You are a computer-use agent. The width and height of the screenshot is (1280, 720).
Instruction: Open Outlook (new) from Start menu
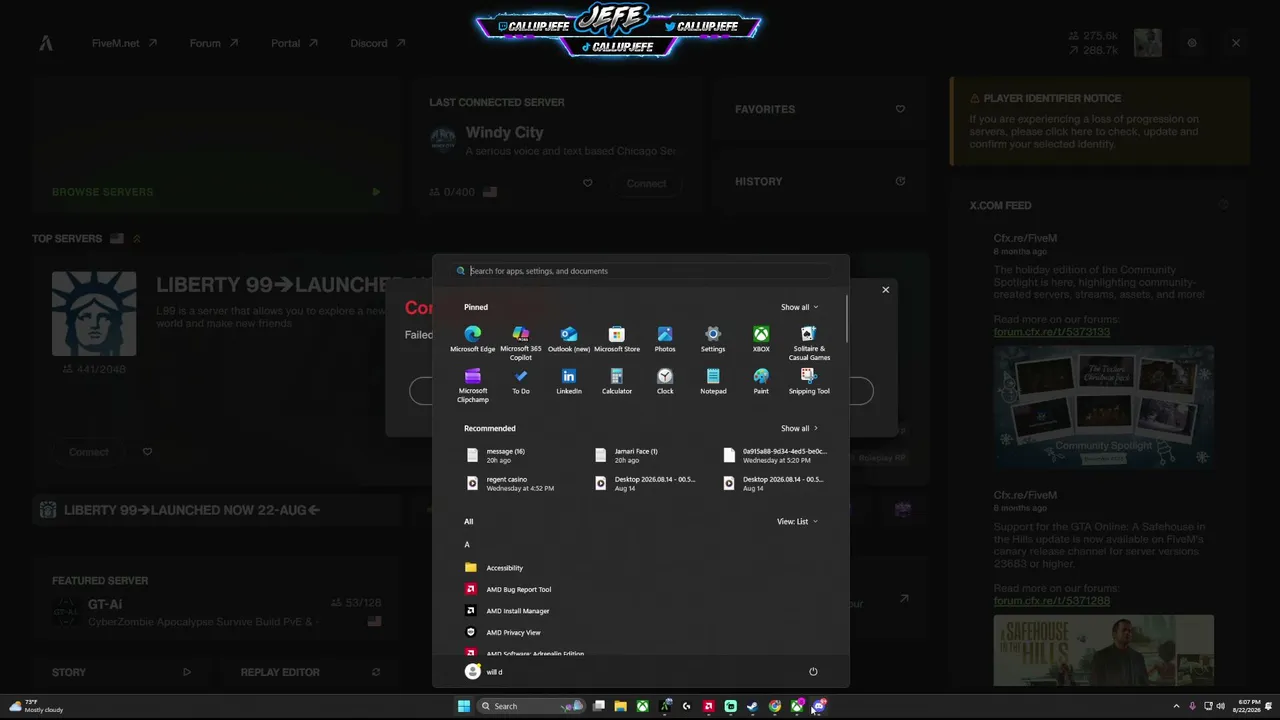pos(569,339)
